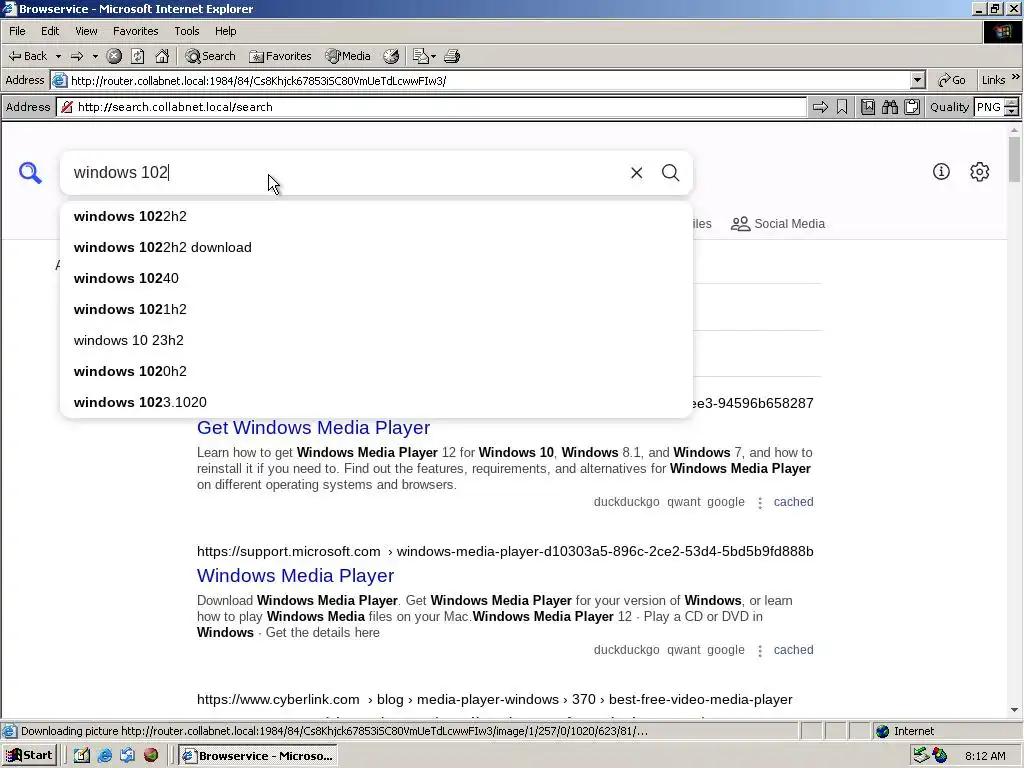Screen dimensions: 1024x768
Task: Click the Browservice taskbar button
Action: [x=258, y=756]
